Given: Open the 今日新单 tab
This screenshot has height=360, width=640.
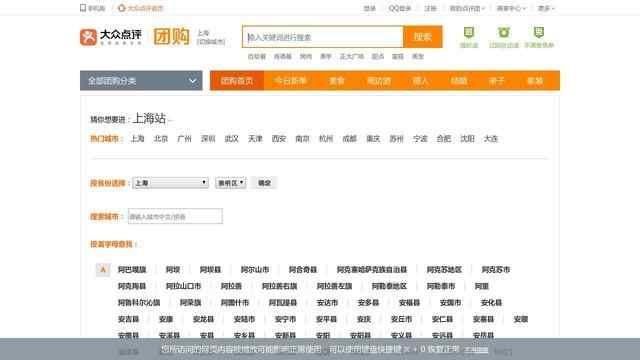Looking at the screenshot, I should pos(290,81).
